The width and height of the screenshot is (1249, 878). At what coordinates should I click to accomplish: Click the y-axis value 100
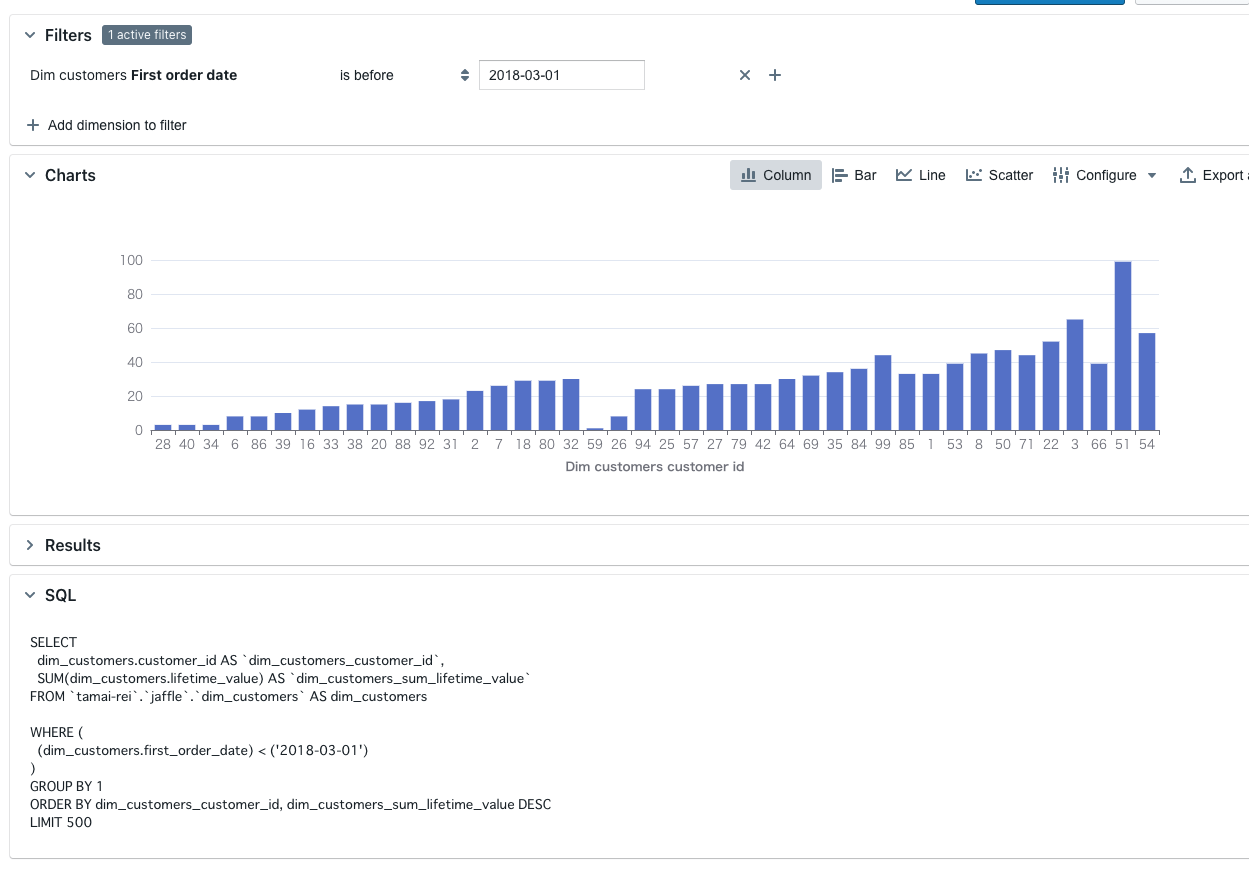(132, 260)
